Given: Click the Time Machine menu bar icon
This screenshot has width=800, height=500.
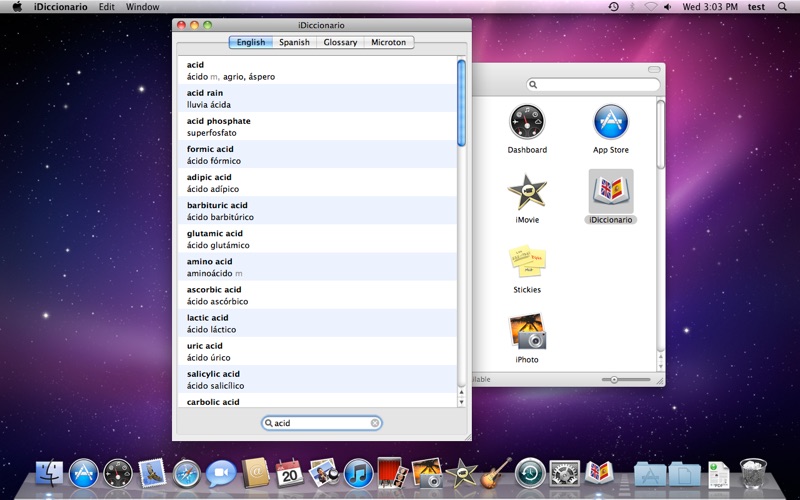Looking at the screenshot, I should pyautogui.click(x=613, y=7).
